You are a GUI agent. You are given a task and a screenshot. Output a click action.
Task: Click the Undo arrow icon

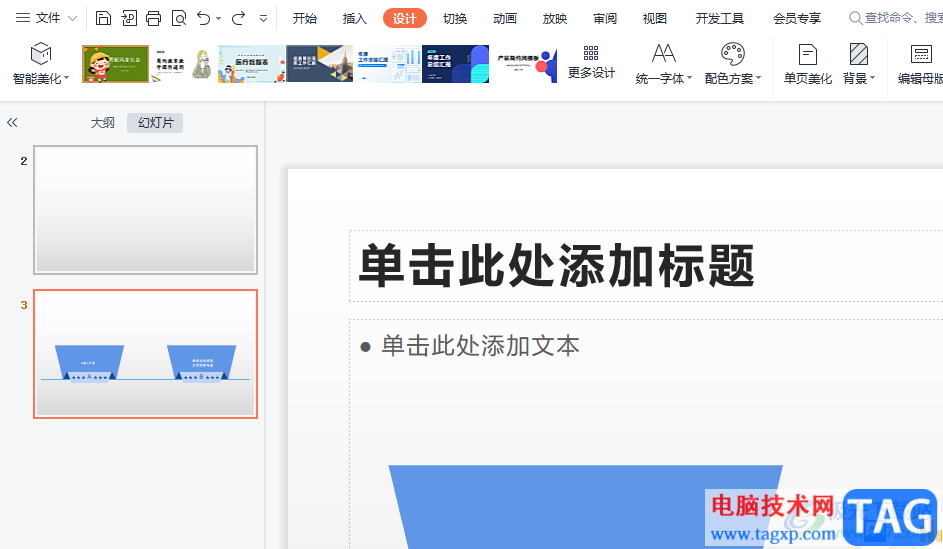coord(204,18)
